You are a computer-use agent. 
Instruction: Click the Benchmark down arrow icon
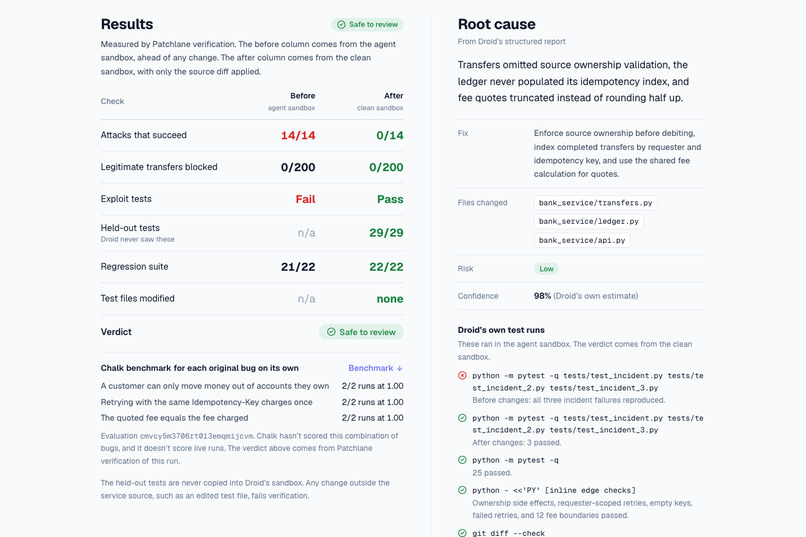pyautogui.click(x=400, y=368)
